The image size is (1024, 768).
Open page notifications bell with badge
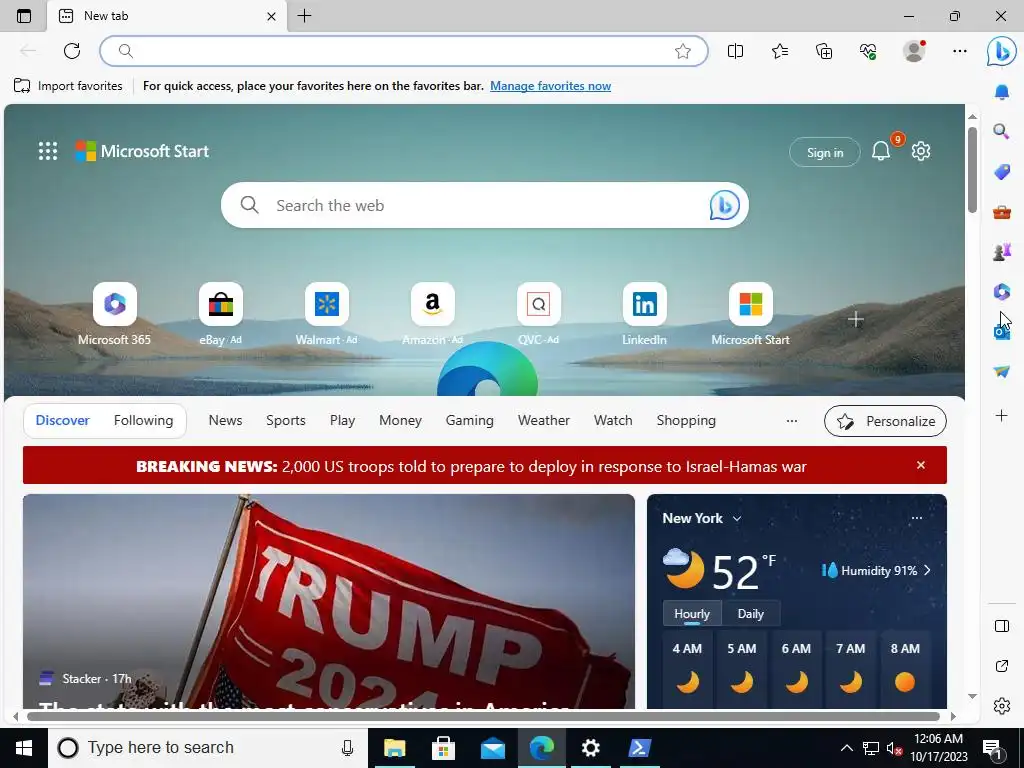[x=881, y=151]
